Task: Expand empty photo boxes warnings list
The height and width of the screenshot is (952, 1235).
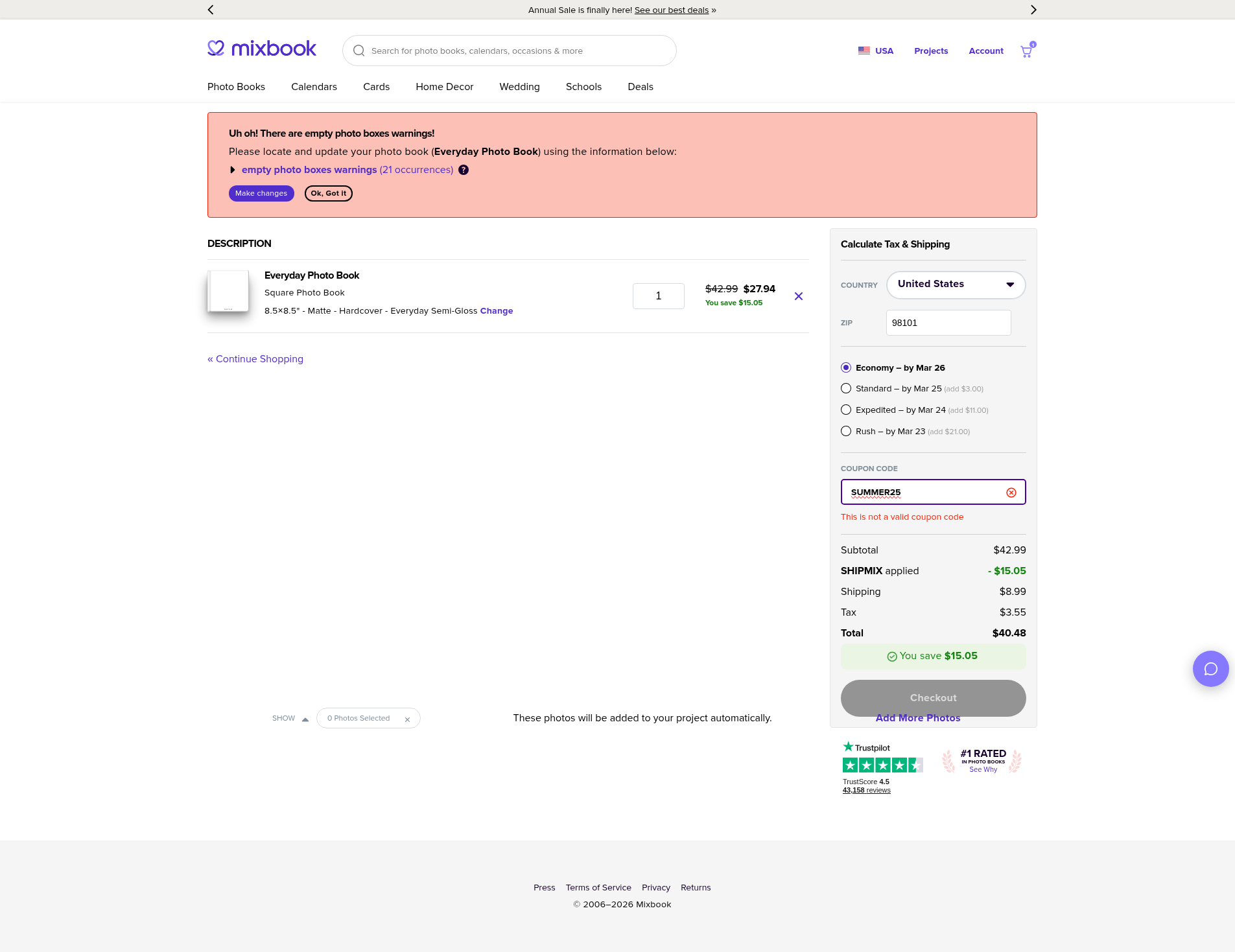Action: [233, 170]
